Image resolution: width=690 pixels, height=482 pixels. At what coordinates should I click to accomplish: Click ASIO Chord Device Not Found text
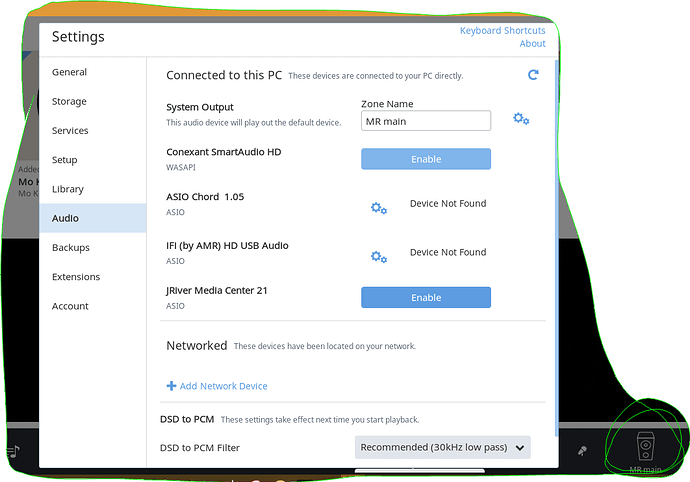click(448, 203)
